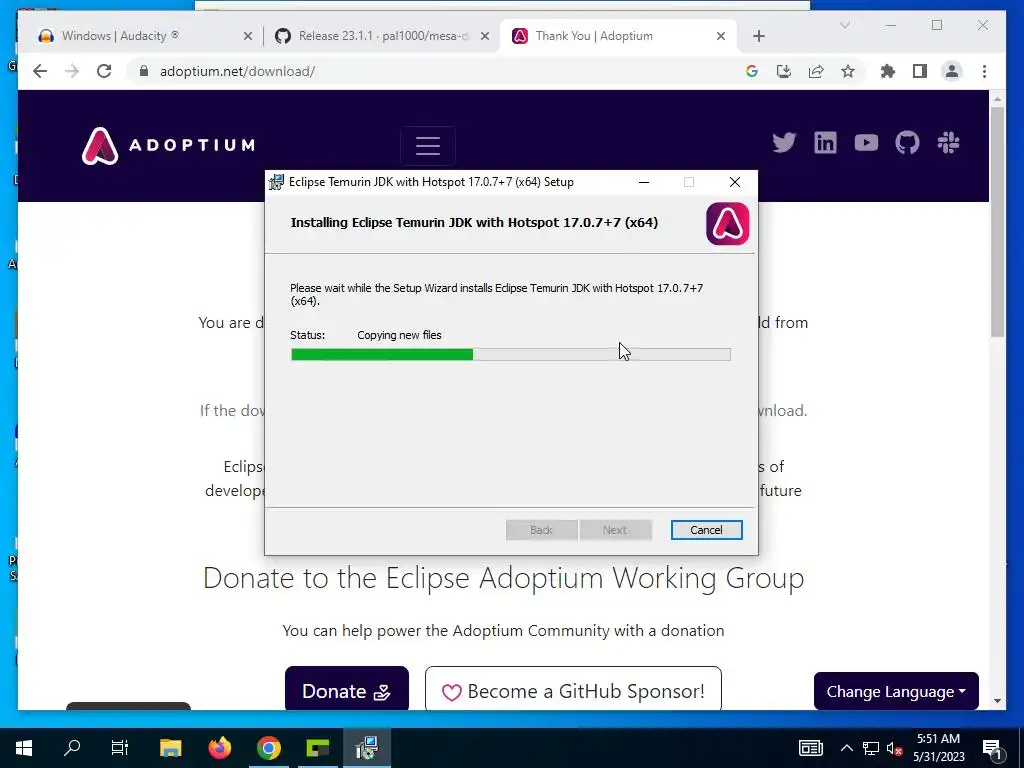Open the clock showing 5:51 AM

coord(938,748)
